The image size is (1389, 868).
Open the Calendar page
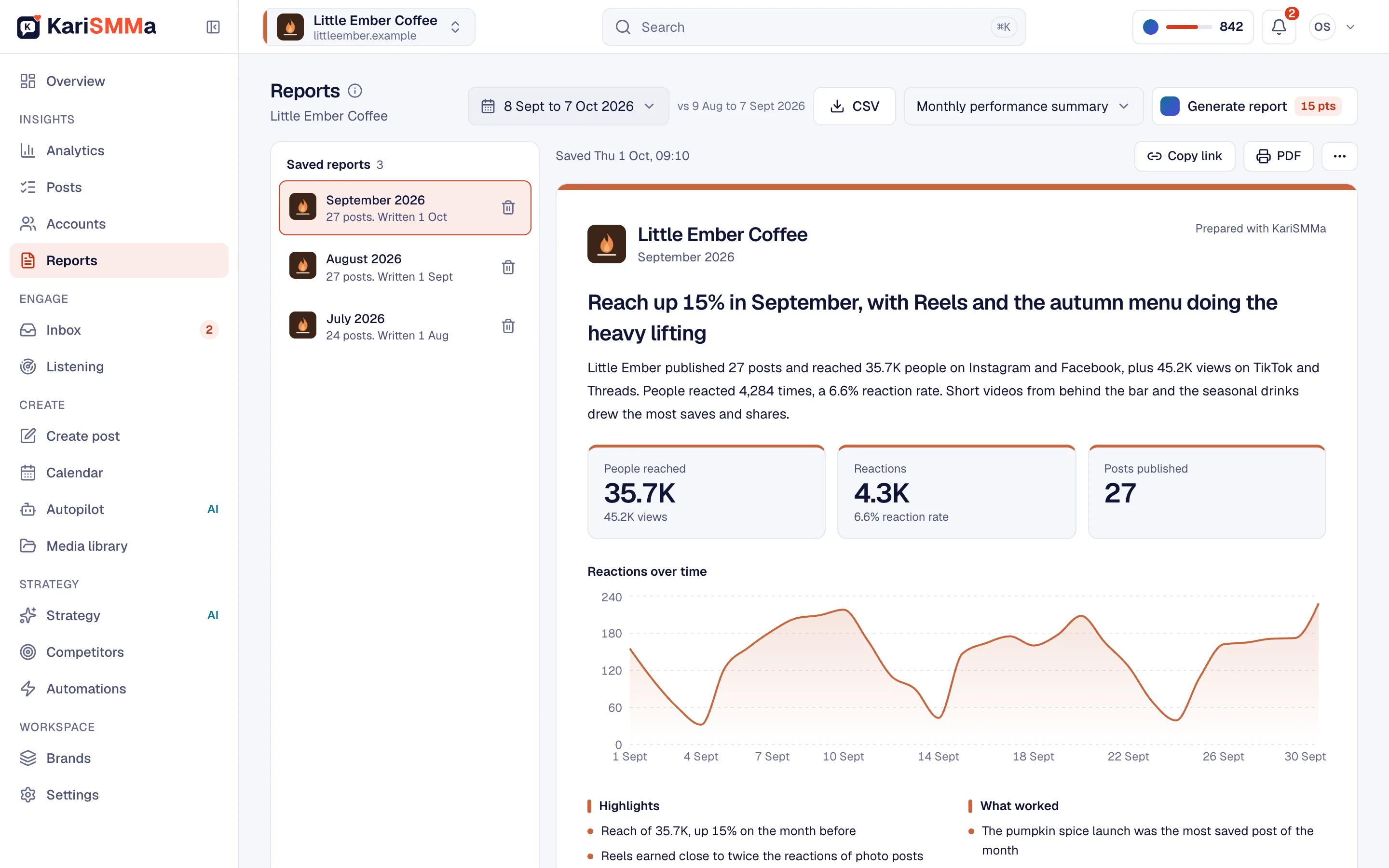119,473
